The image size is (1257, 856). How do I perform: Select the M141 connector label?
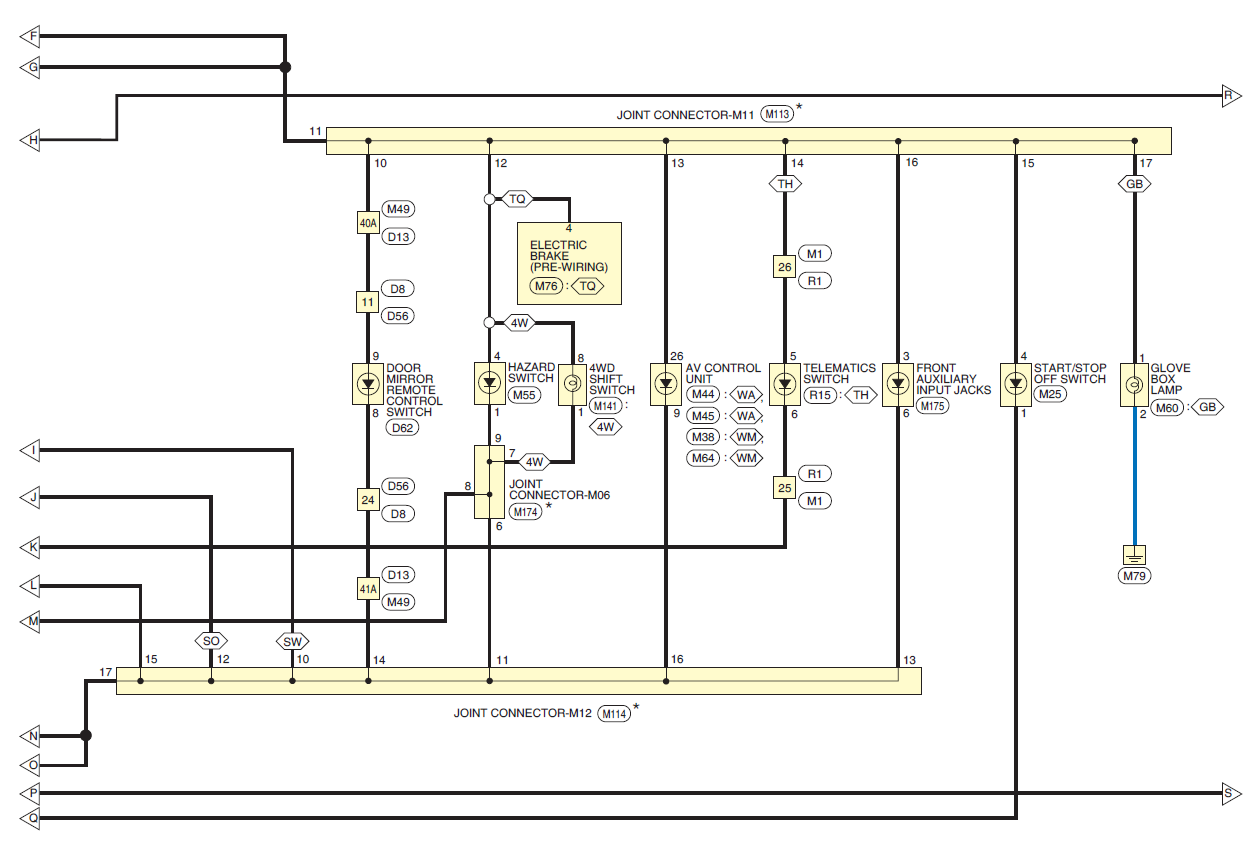(604, 406)
